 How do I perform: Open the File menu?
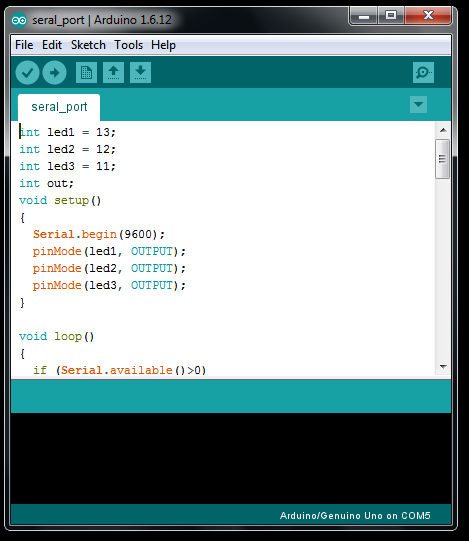(24, 45)
